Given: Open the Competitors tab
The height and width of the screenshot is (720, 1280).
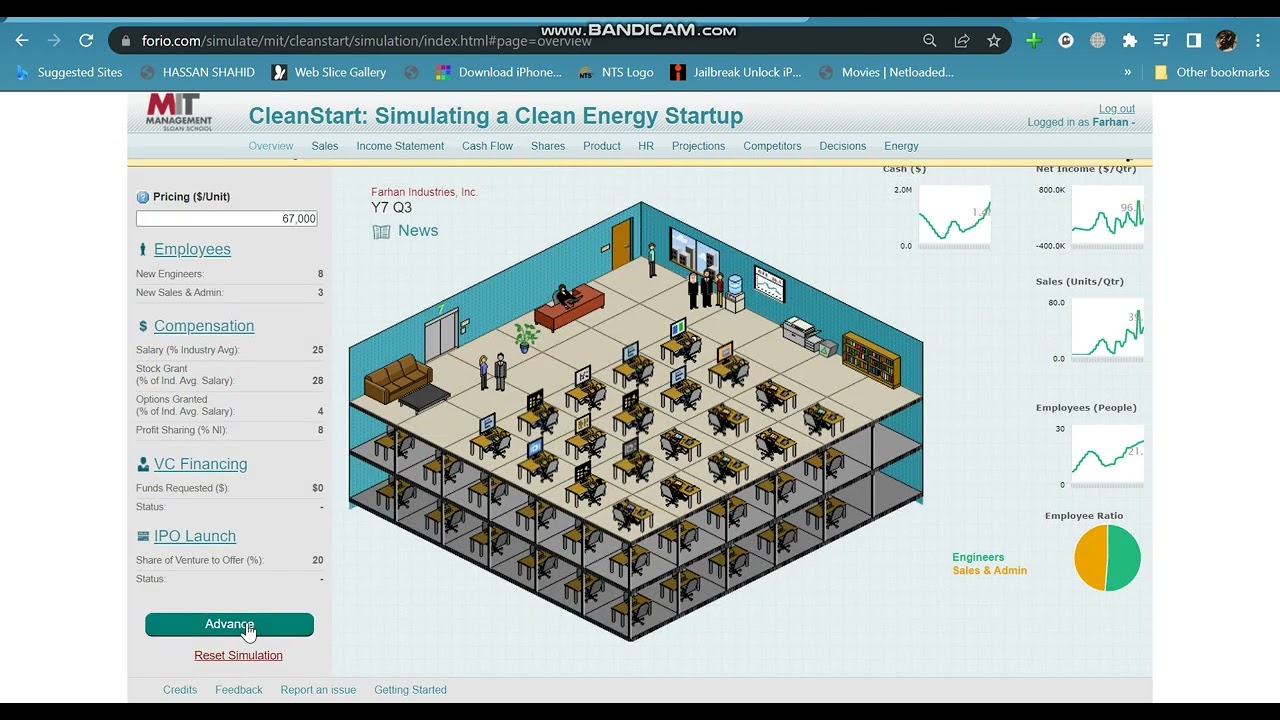Looking at the screenshot, I should (772, 146).
